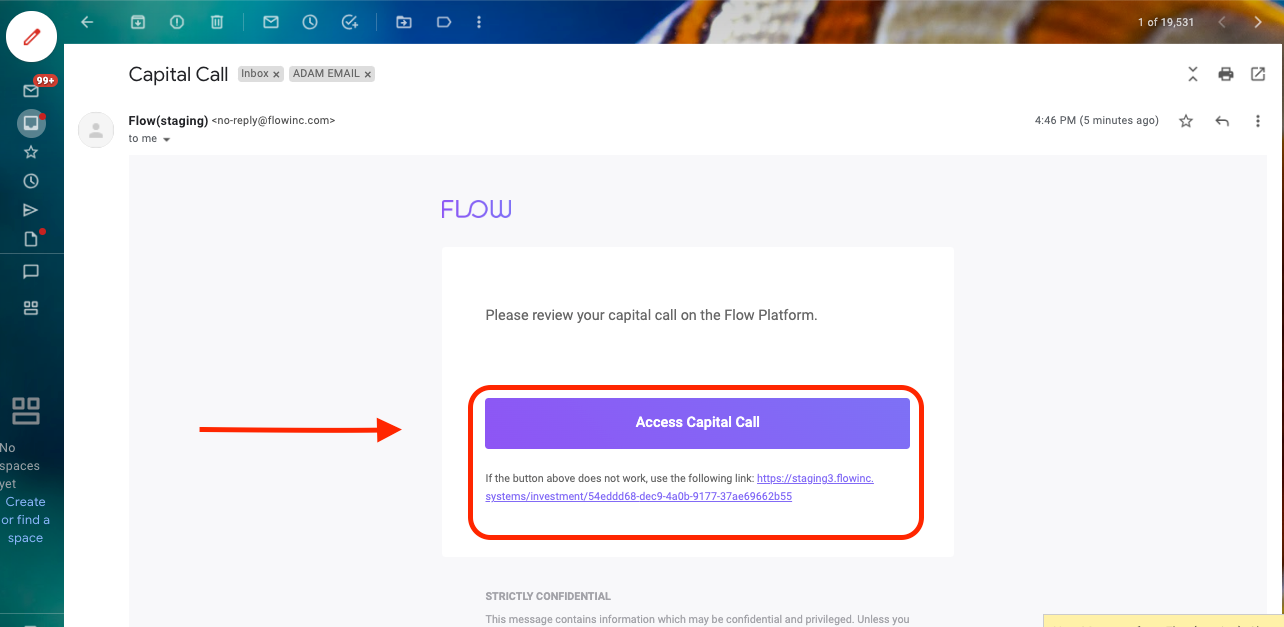Open the staging3.flowinc.systems investment link
This screenshot has width=1284, height=627.
tap(679, 487)
